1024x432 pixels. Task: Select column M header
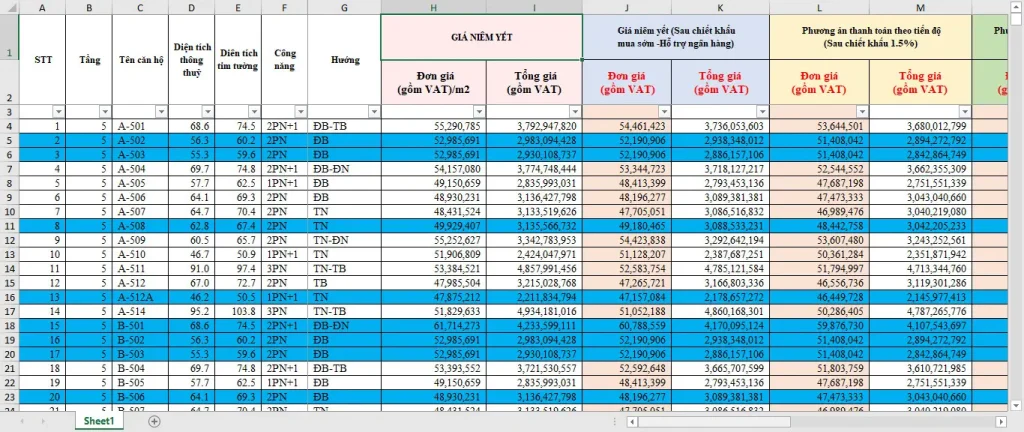[920, 7]
